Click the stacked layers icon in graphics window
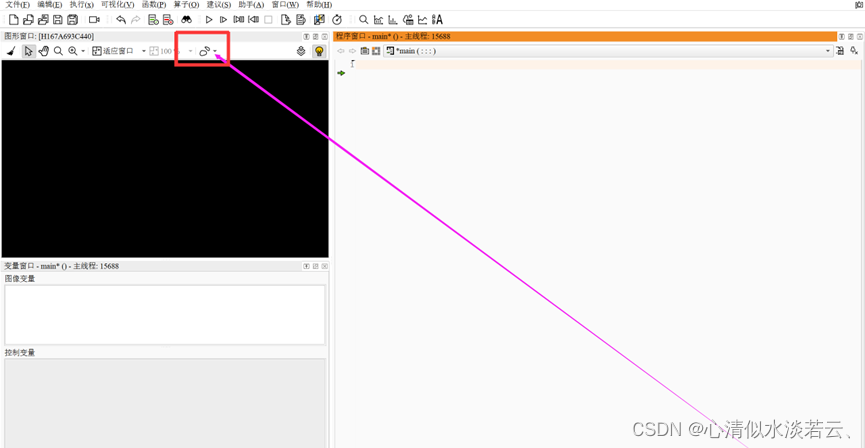The width and height of the screenshot is (865, 448). coord(301,51)
